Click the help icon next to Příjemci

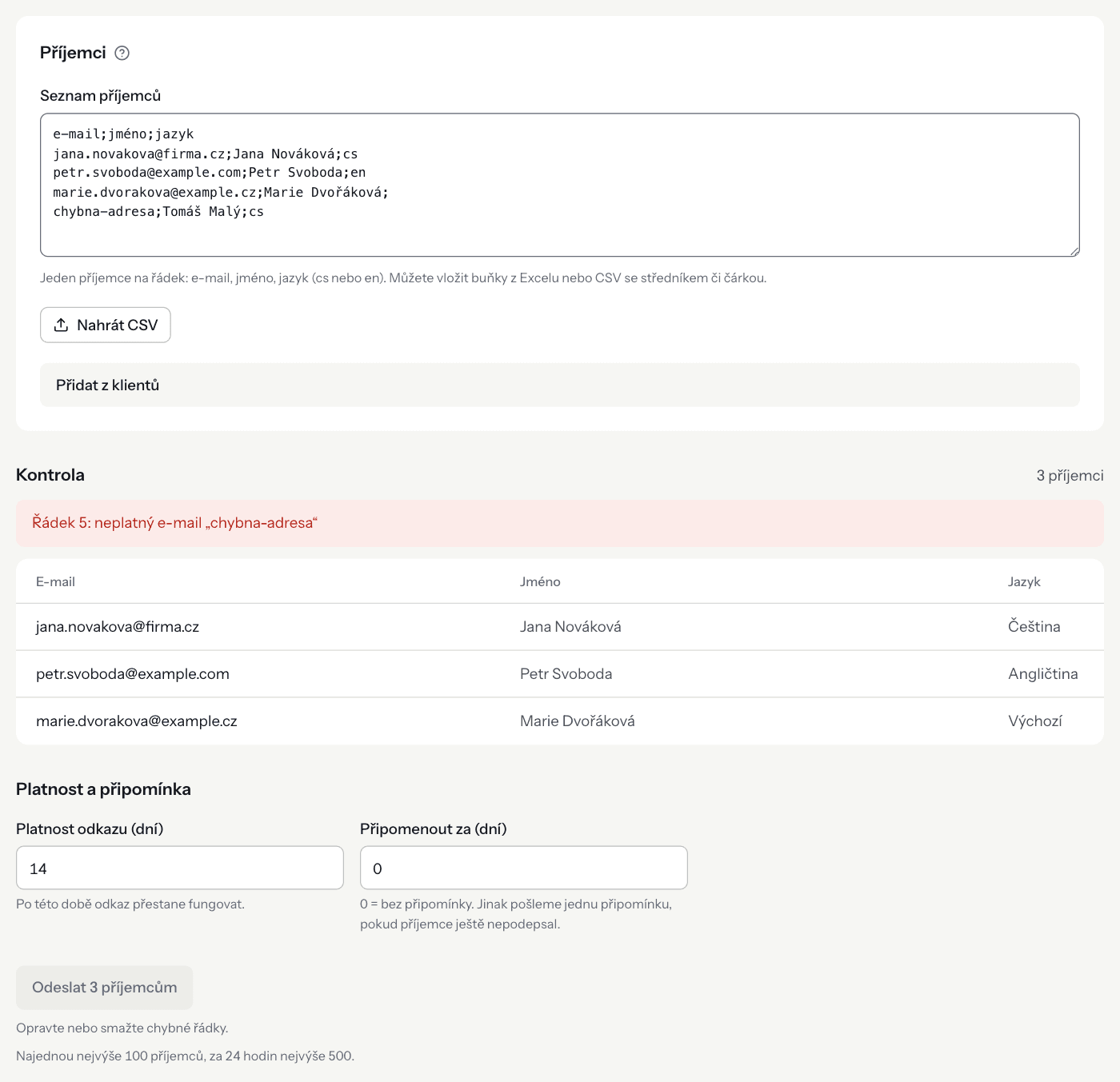point(122,53)
